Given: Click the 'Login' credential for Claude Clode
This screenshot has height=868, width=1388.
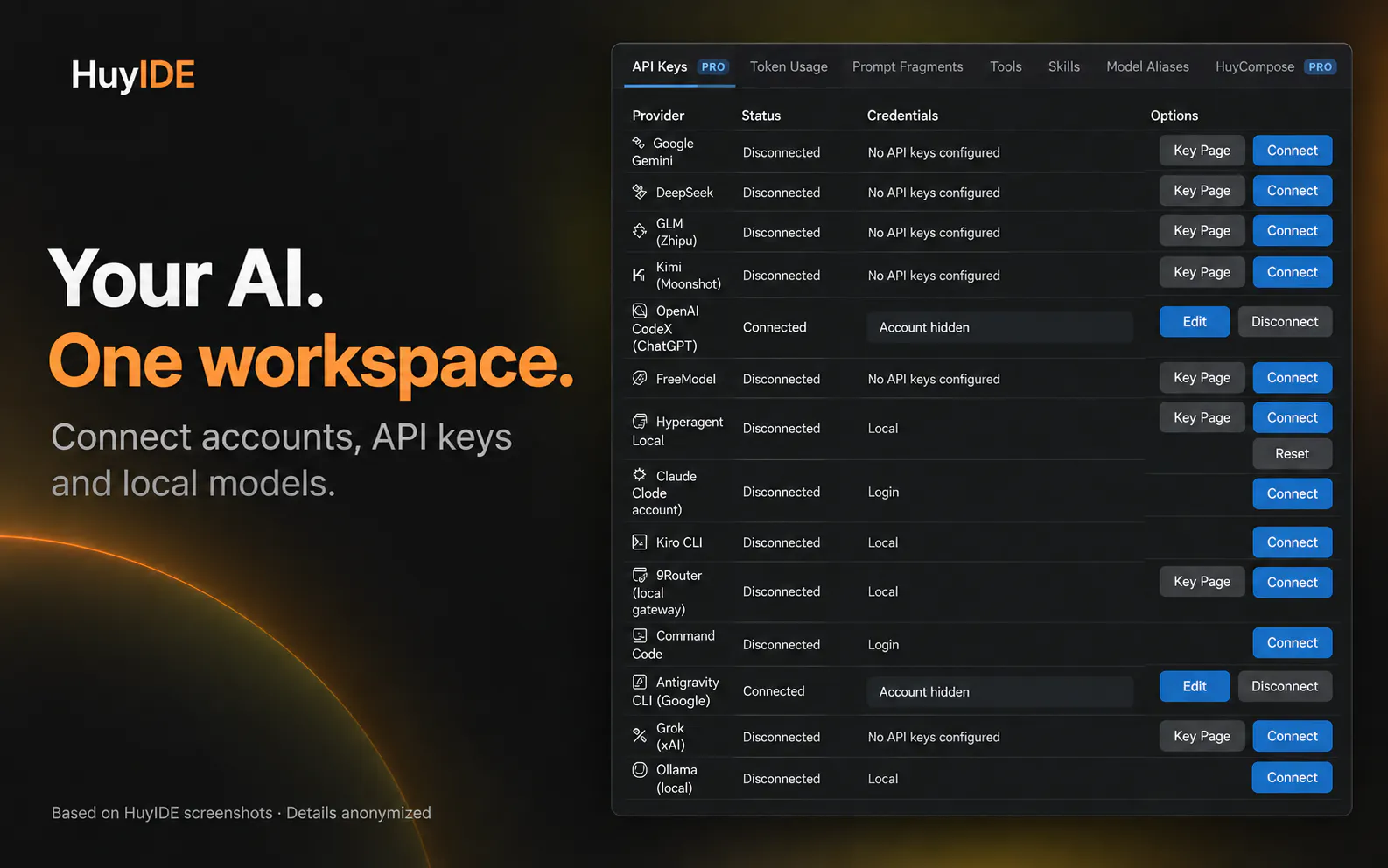Looking at the screenshot, I should pos(883,493).
